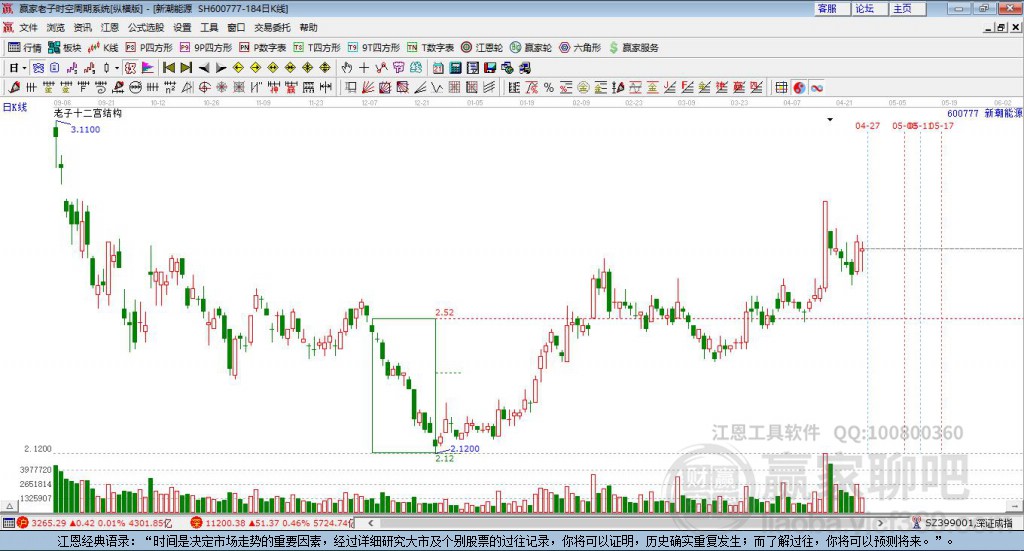Image resolution: width=1024 pixels, height=551 pixels.
Task: Toggle the infinity loop icon
Action: pos(816,88)
